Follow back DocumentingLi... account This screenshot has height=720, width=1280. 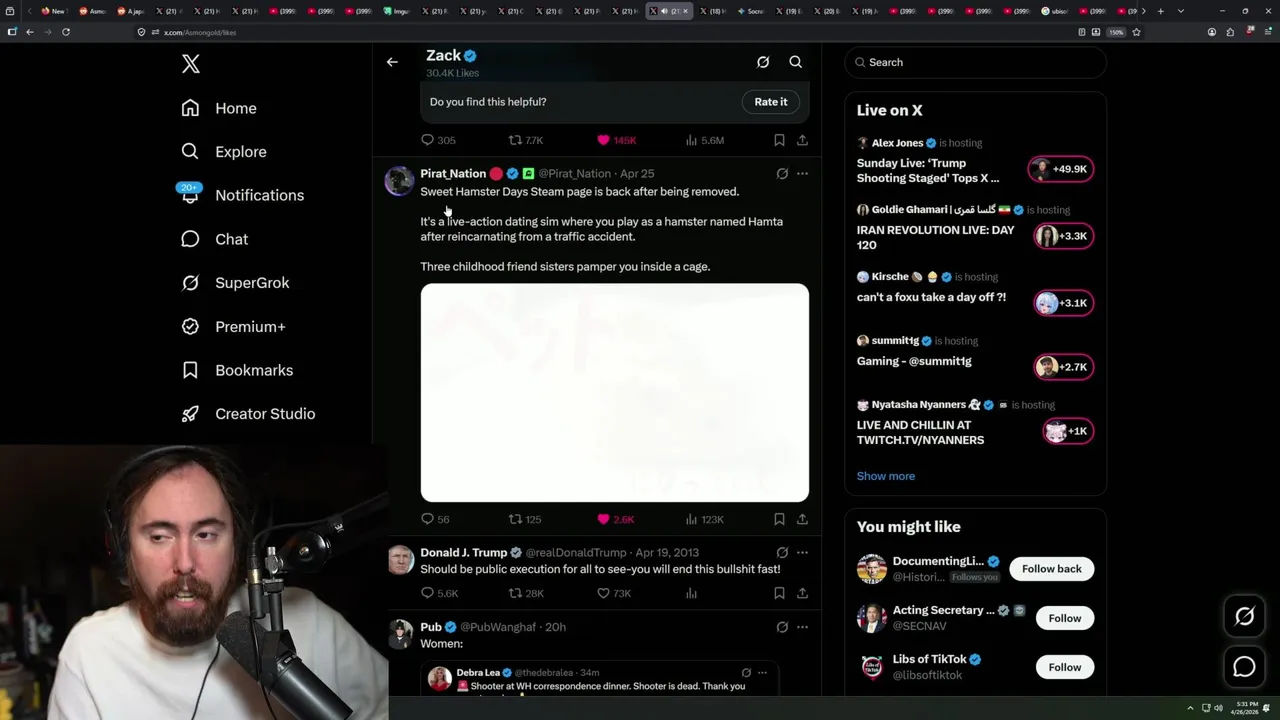(1052, 569)
